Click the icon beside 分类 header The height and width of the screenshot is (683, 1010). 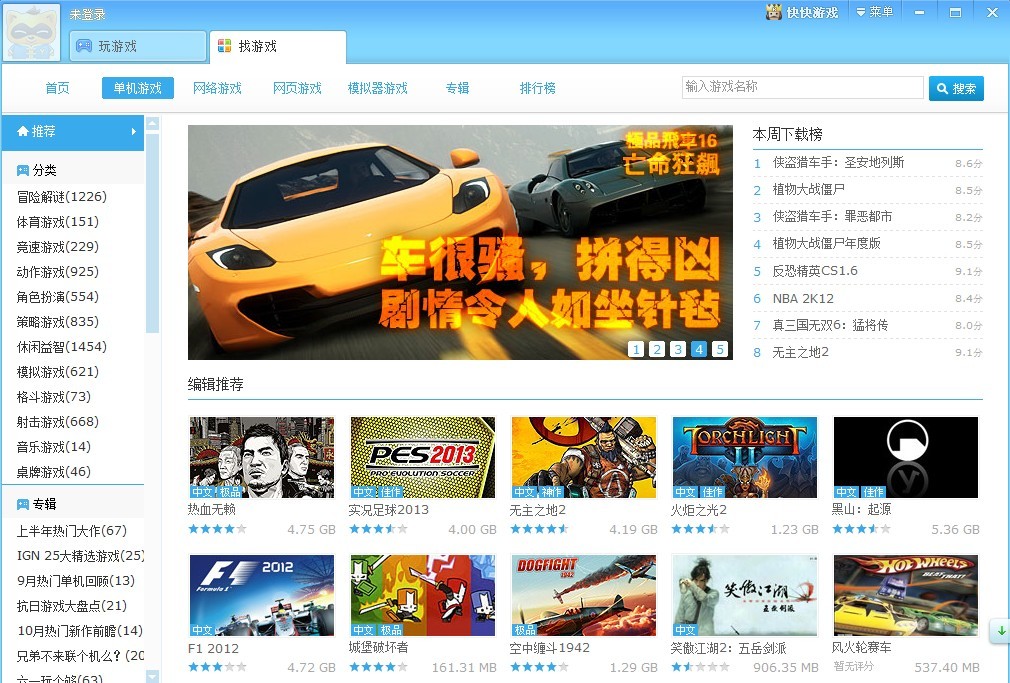(23, 170)
